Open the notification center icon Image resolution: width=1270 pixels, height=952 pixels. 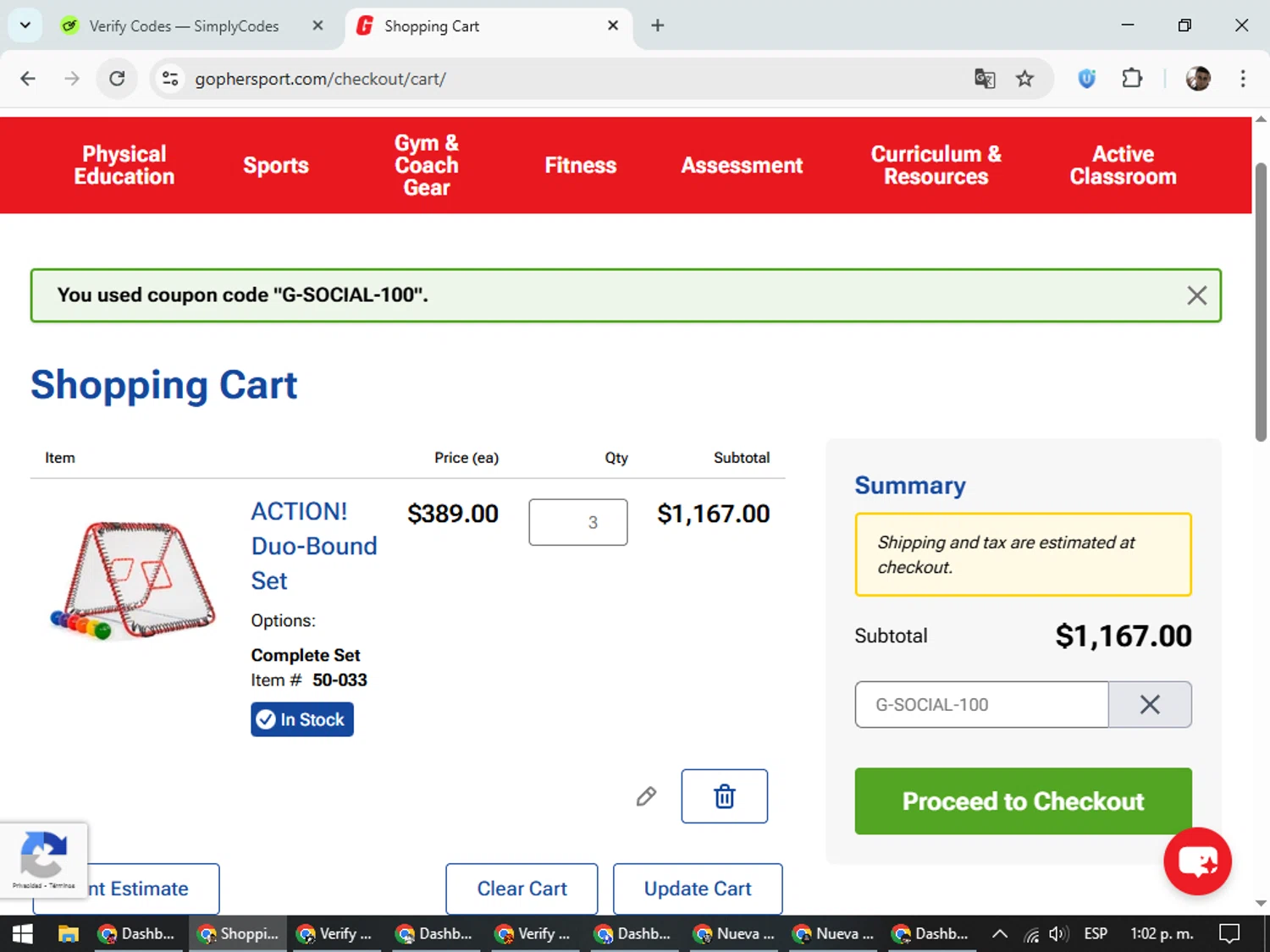(1229, 933)
